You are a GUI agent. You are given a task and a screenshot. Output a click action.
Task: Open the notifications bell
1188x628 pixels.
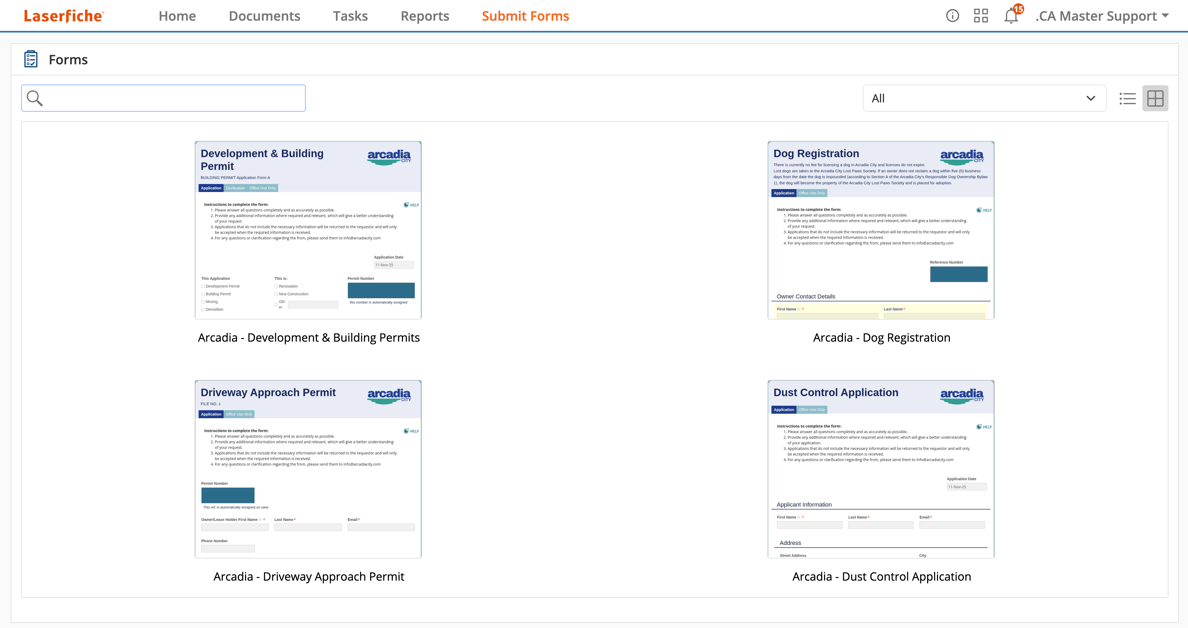click(1011, 16)
